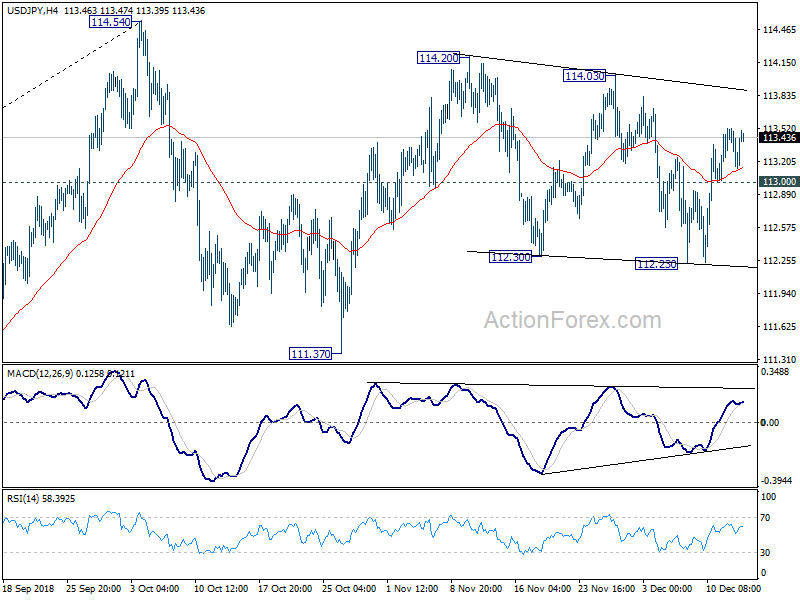Click the 111.310 price axis value
This screenshot has width=800, height=600.
(779, 360)
